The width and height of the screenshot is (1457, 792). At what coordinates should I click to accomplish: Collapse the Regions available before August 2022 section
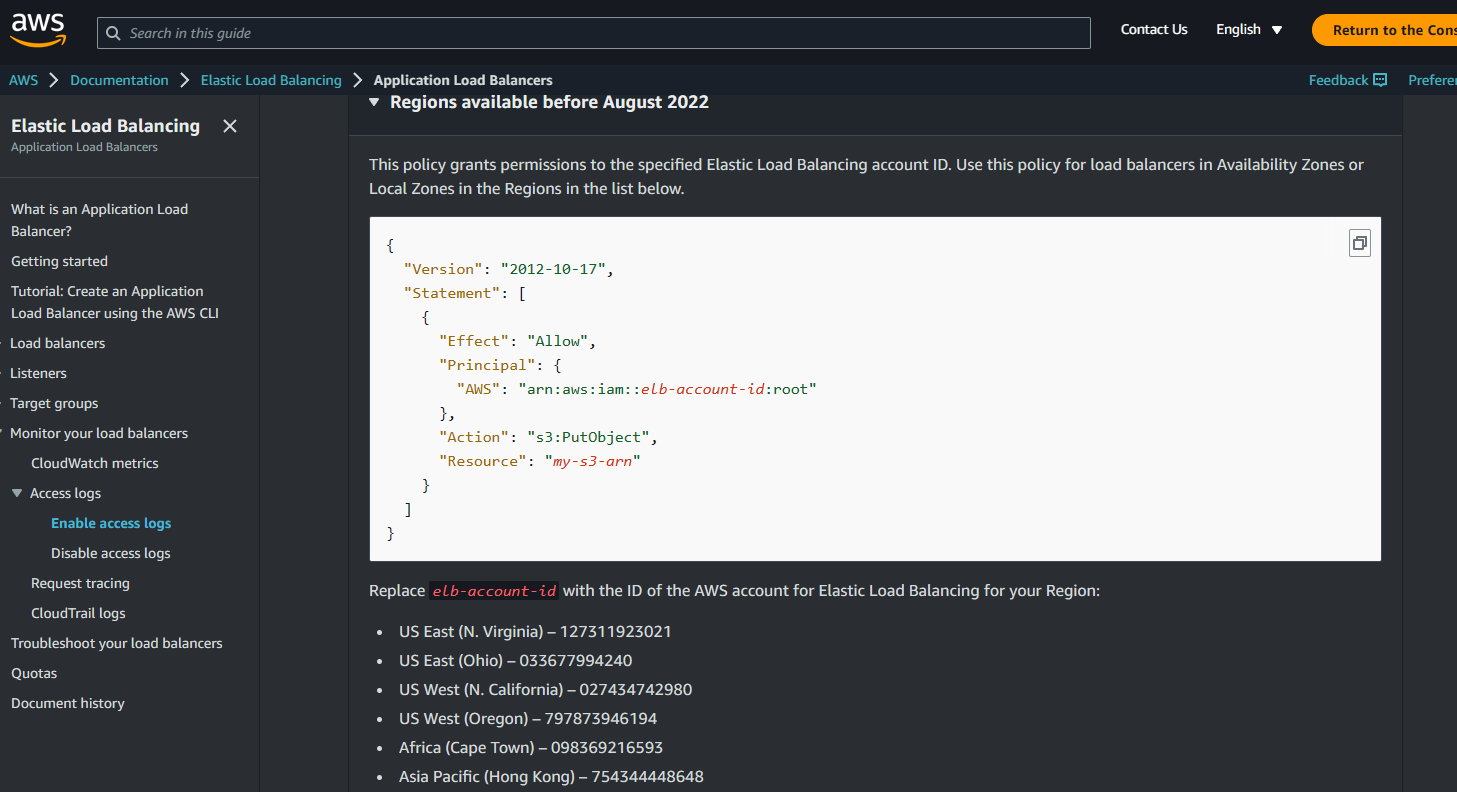[x=374, y=101]
